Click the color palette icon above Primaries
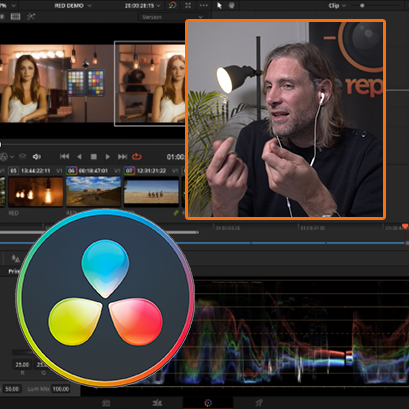The height and width of the screenshot is (409, 409). [15, 258]
